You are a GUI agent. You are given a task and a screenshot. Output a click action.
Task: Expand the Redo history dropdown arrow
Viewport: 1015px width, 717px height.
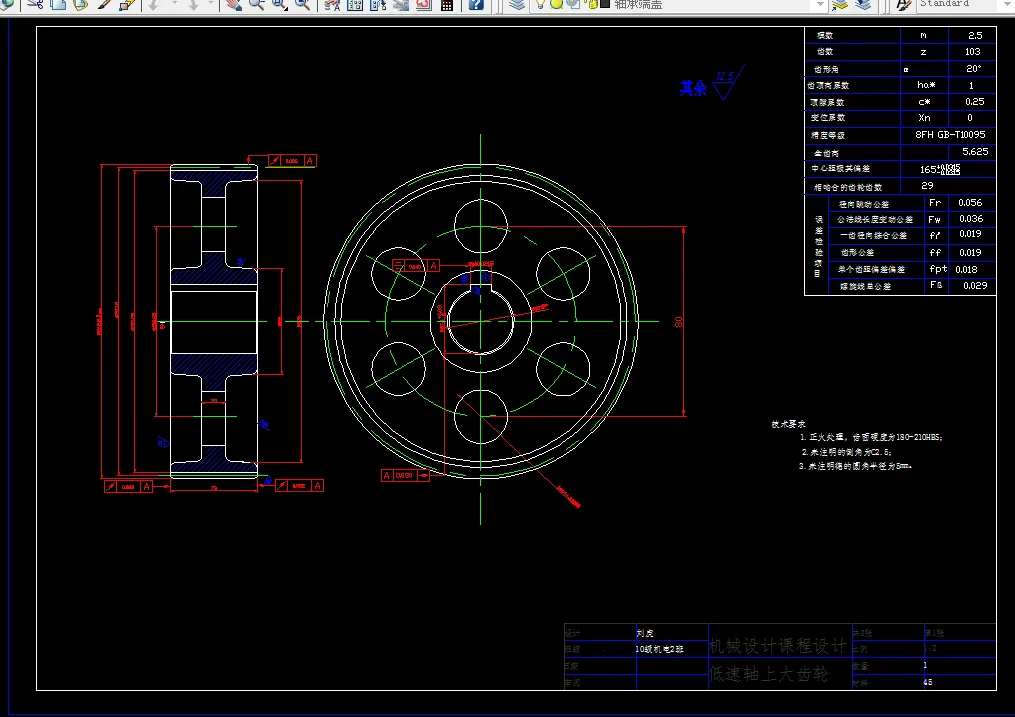pos(211,4)
